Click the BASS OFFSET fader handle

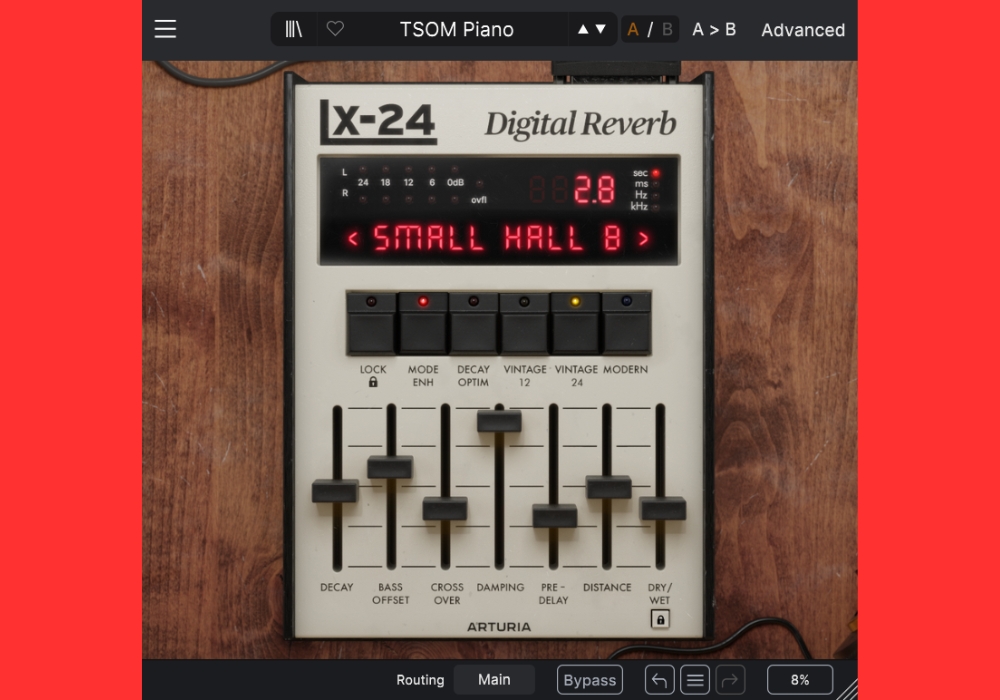coord(390,467)
